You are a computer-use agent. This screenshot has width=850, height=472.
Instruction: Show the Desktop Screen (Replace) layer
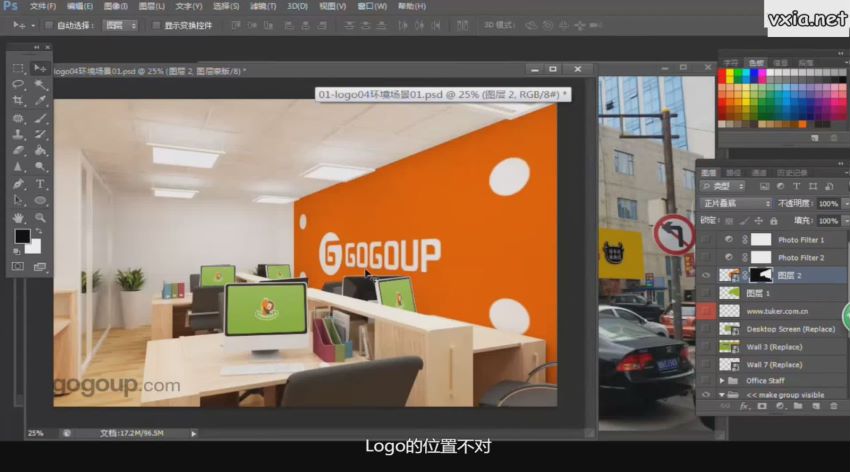click(706, 329)
